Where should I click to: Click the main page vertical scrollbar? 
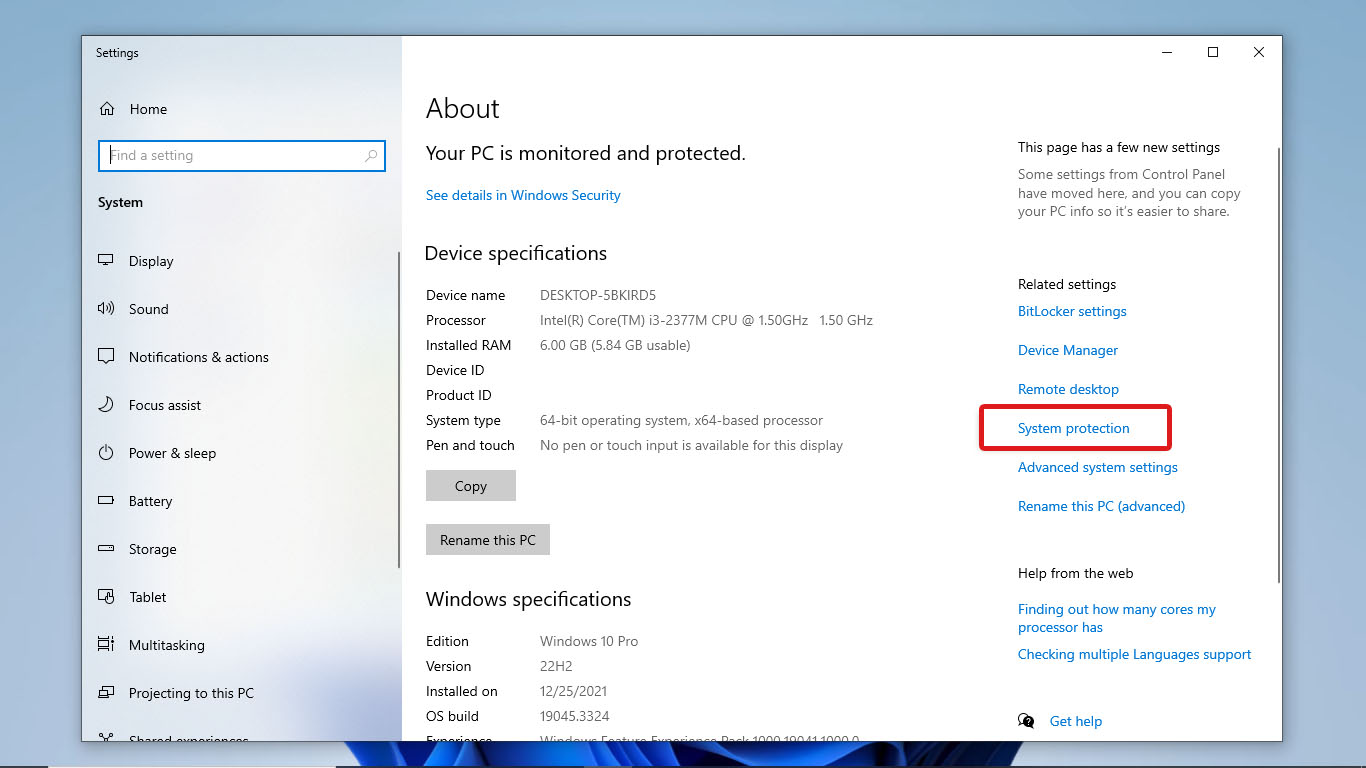(x=1279, y=365)
